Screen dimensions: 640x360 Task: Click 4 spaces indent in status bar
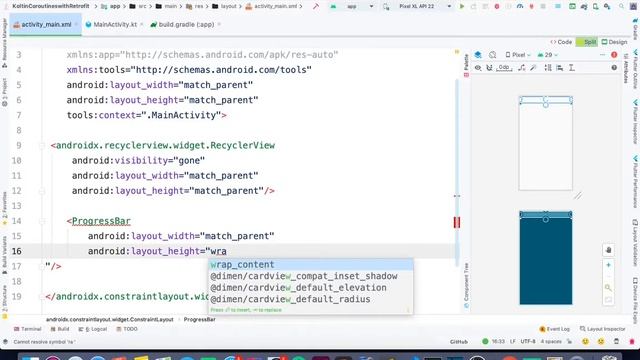click(551, 342)
